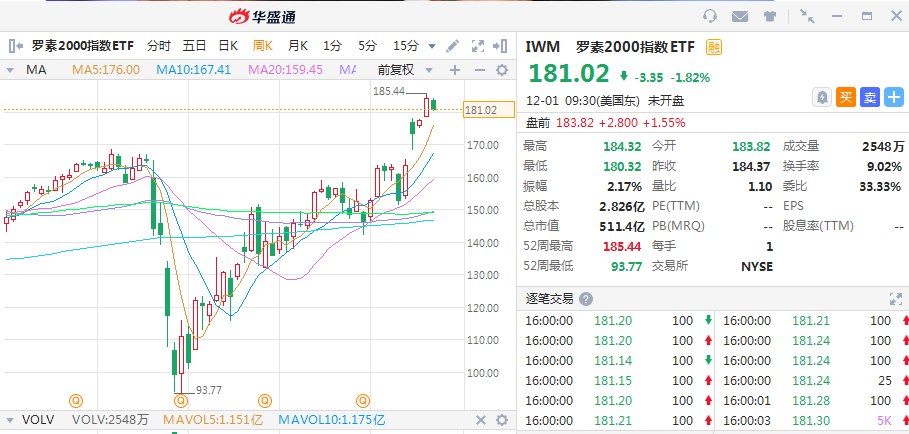The height and width of the screenshot is (434, 909).
Task: Click the blue 卖 sell button
Action: click(870, 97)
